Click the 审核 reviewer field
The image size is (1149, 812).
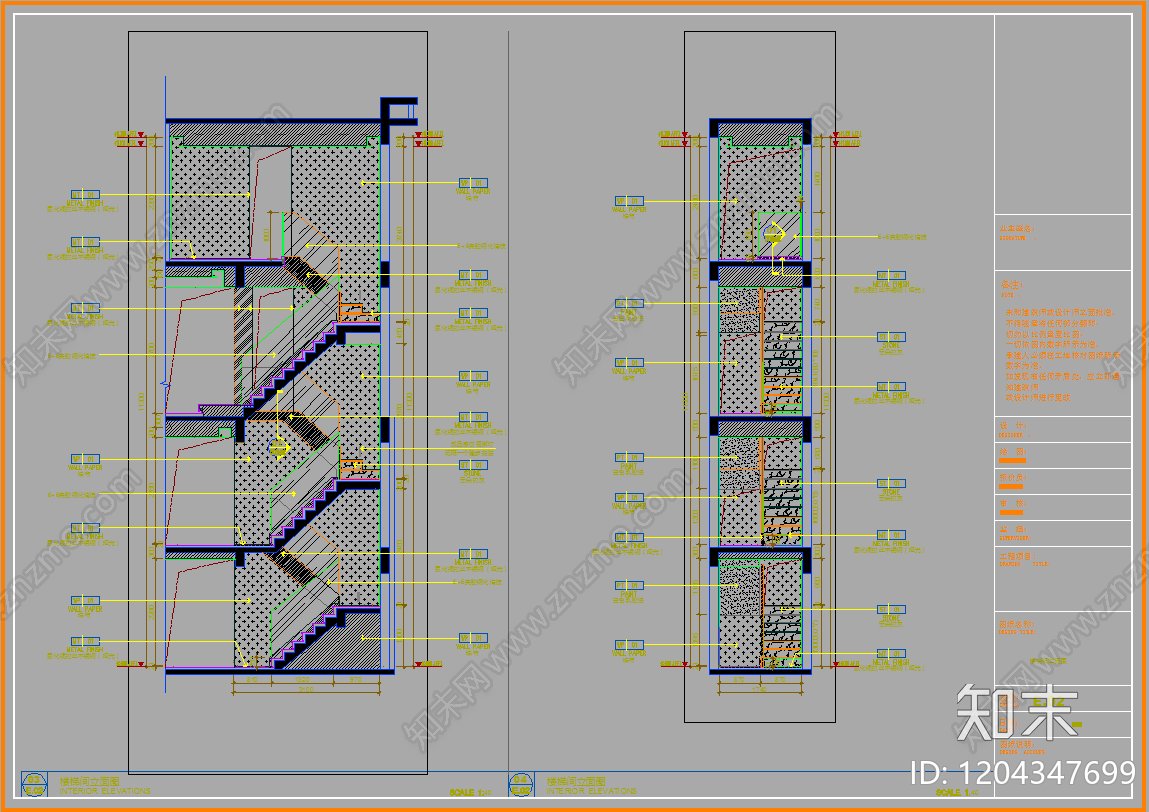coord(1013,504)
